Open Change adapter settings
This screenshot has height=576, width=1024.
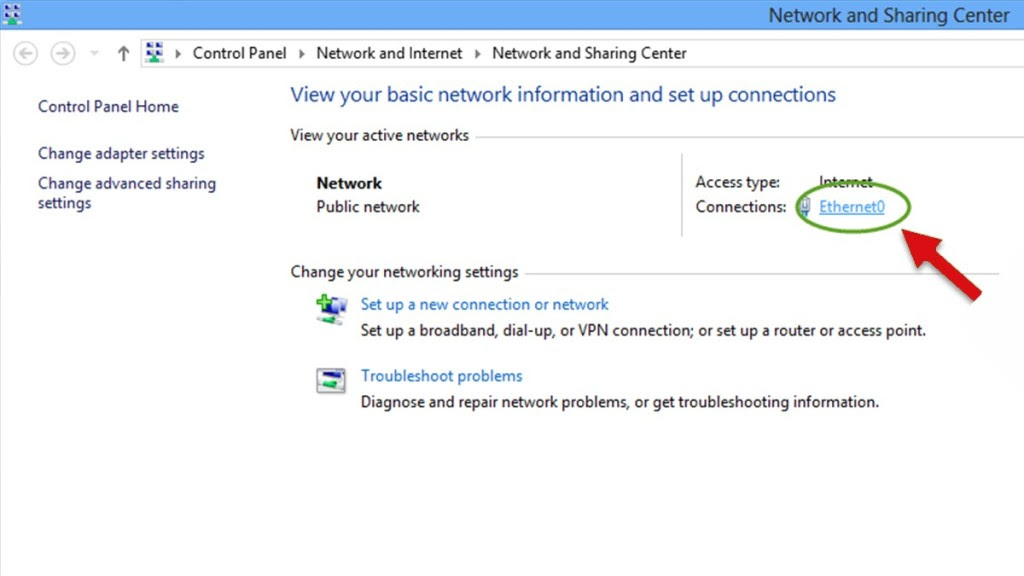(x=121, y=154)
